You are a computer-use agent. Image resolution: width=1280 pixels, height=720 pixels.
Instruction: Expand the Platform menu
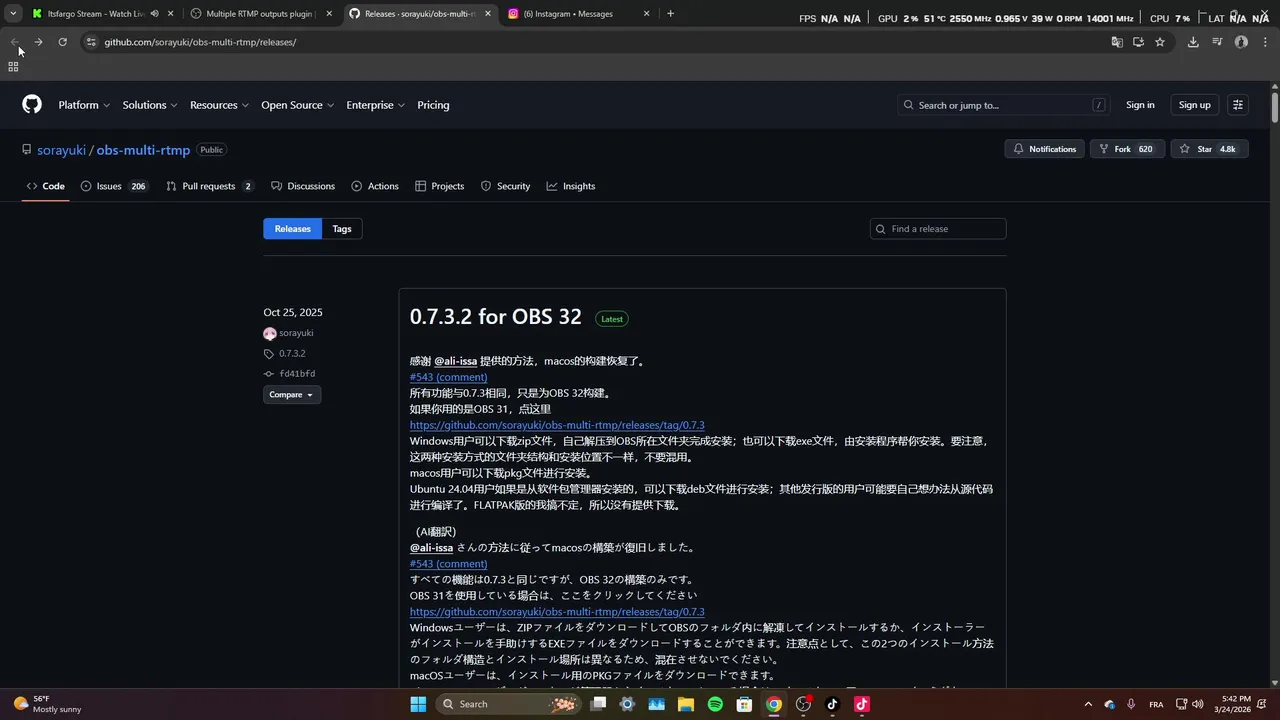click(x=83, y=105)
